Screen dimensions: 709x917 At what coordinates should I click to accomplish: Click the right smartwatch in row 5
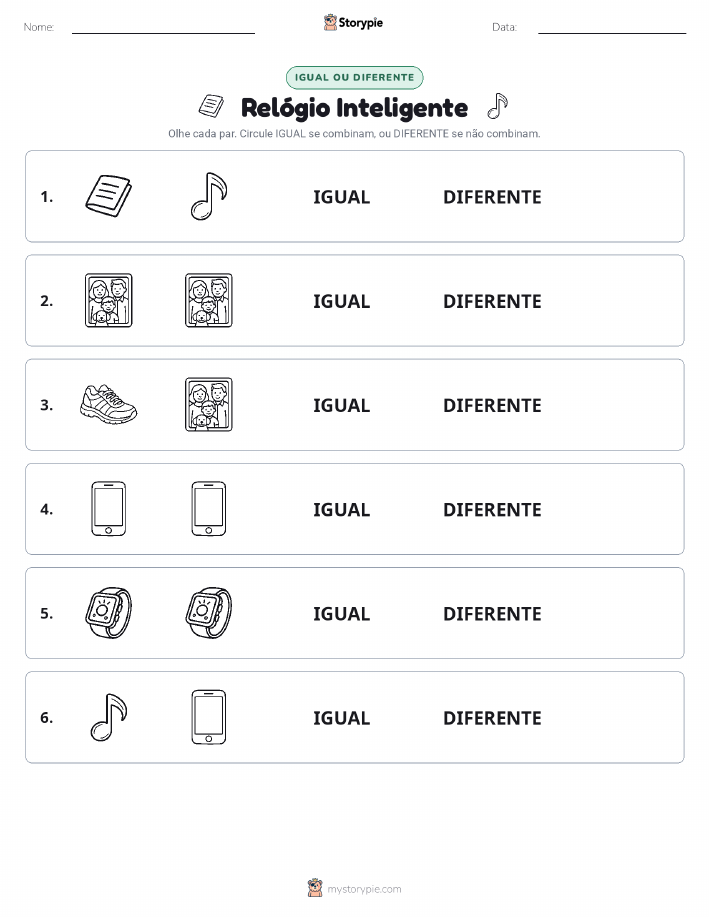(209, 612)
